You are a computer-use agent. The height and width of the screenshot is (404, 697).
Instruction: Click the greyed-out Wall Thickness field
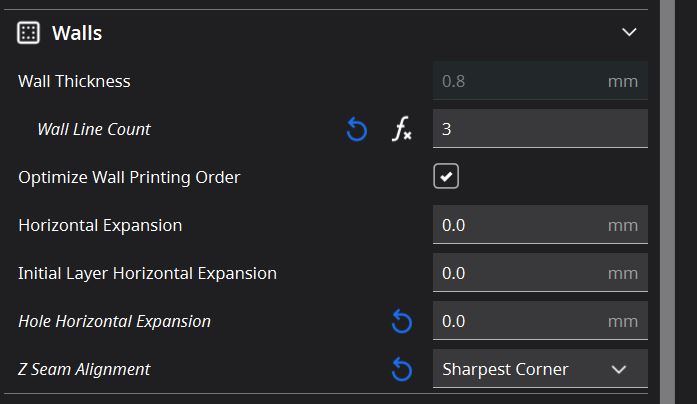(540, 81)
